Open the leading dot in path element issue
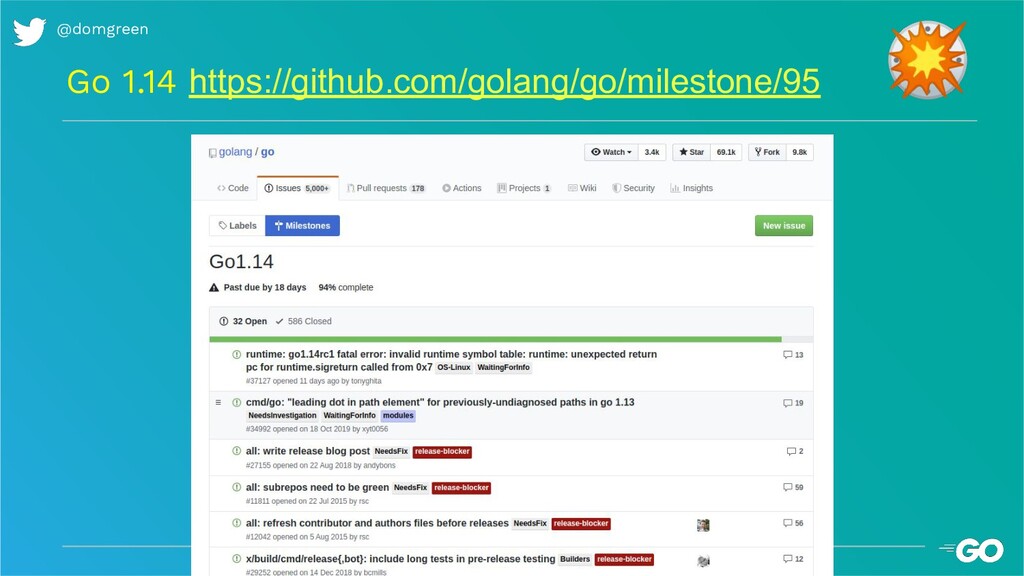 click(x=440, y=402)
